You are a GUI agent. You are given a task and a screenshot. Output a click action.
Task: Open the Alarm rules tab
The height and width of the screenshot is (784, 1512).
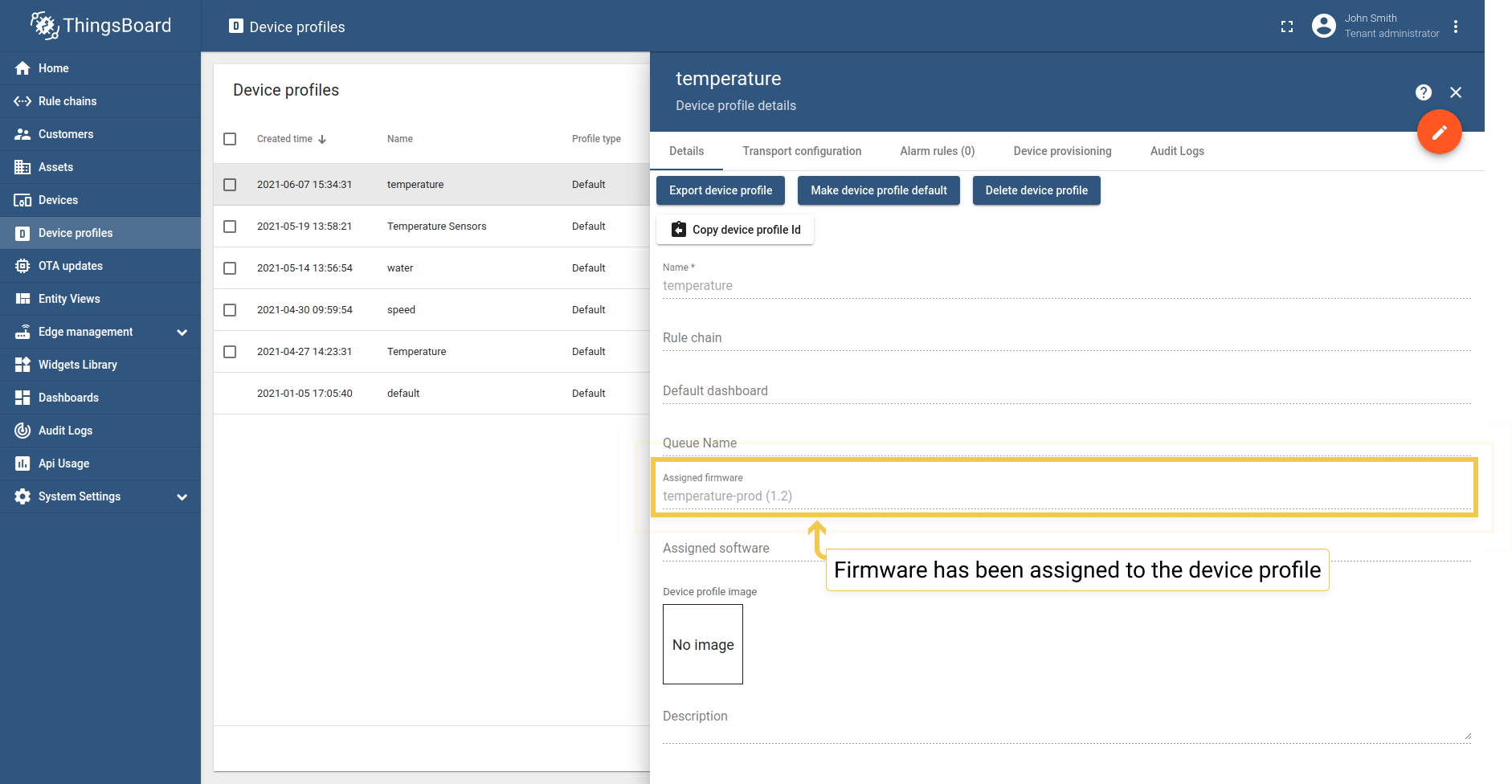(x=937, y=151)
